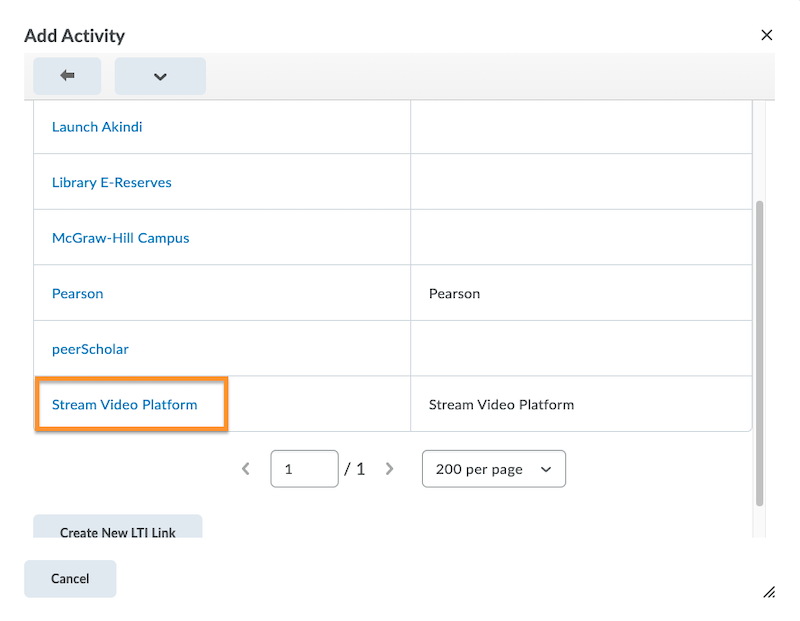Click the back arrow button
The image size is (800, 621).
pyautogui.click(x=67, y=76)
